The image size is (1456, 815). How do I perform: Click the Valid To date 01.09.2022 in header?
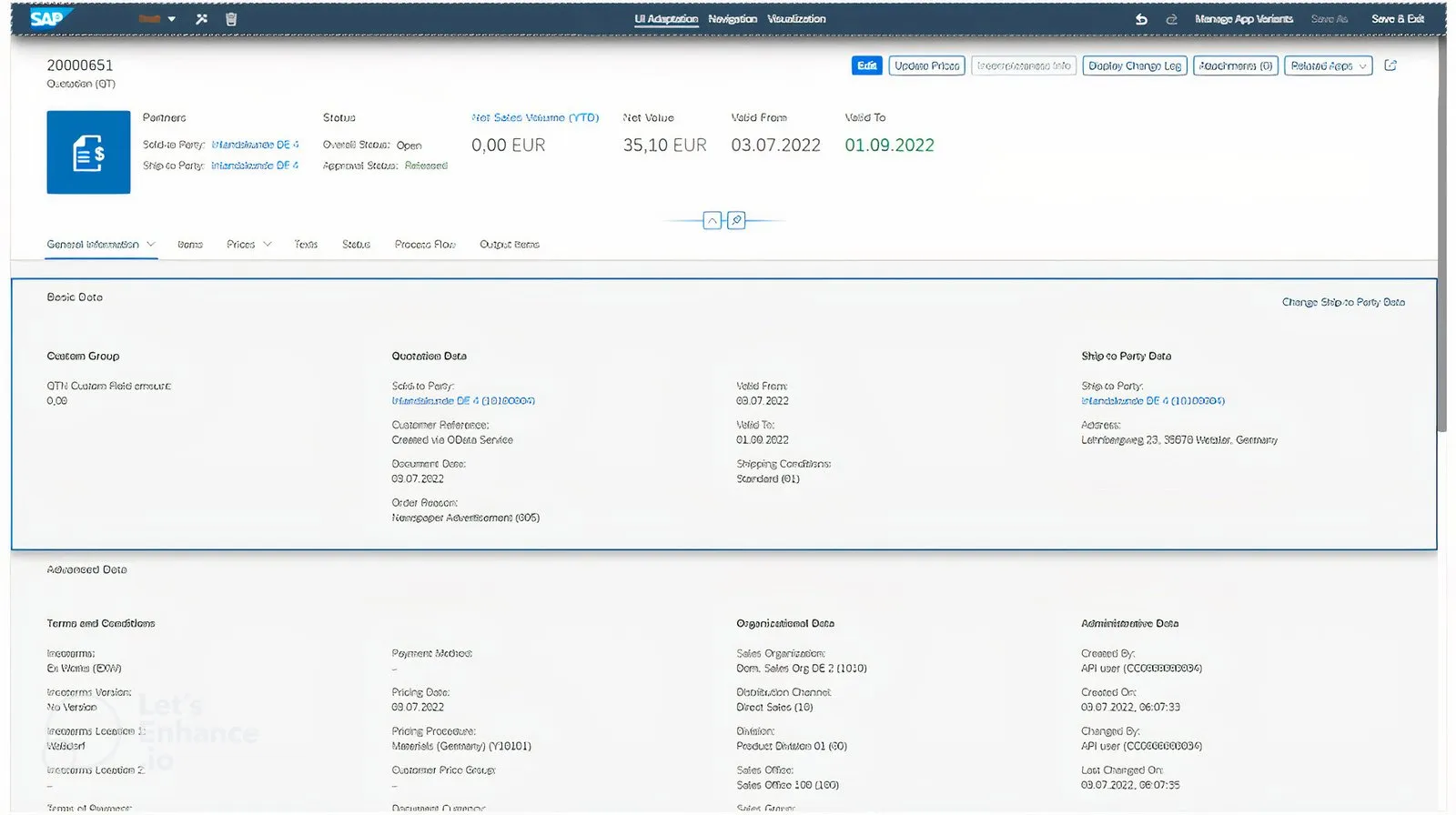coord(889,145)
